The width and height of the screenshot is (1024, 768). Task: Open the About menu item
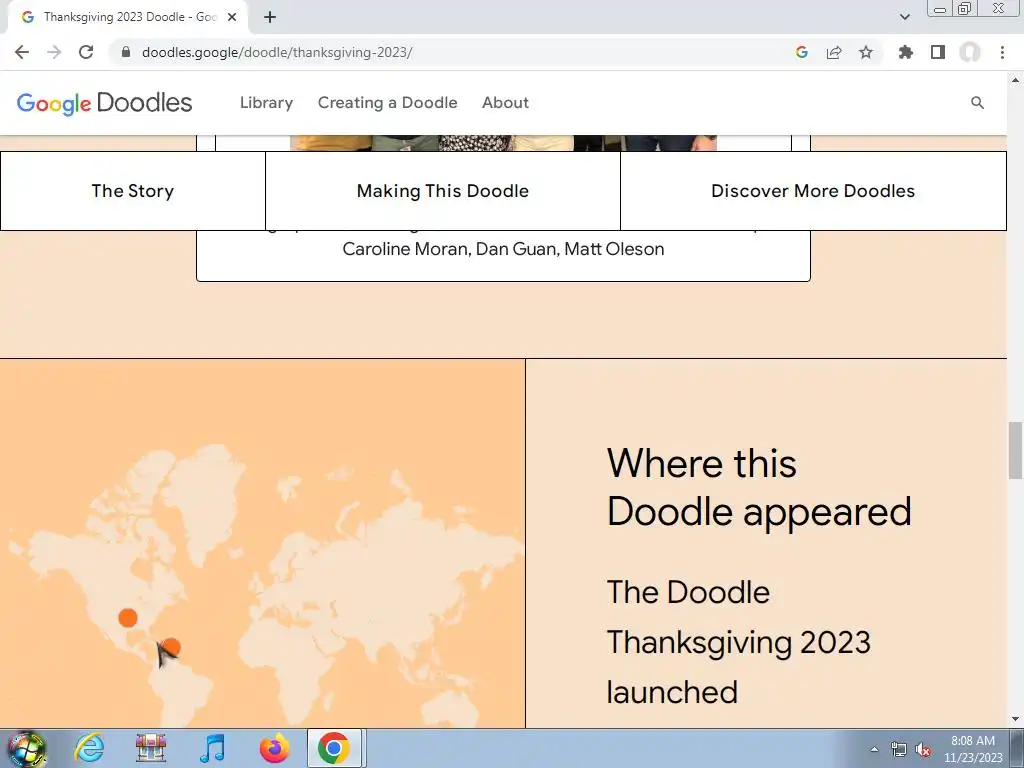(x=505, y=103)
